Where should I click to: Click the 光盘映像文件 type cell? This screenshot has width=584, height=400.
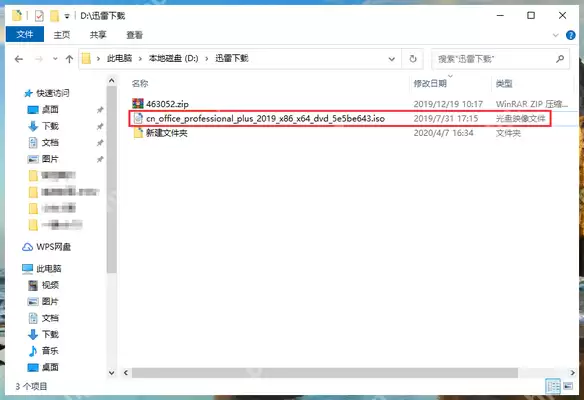click(520, 118)
